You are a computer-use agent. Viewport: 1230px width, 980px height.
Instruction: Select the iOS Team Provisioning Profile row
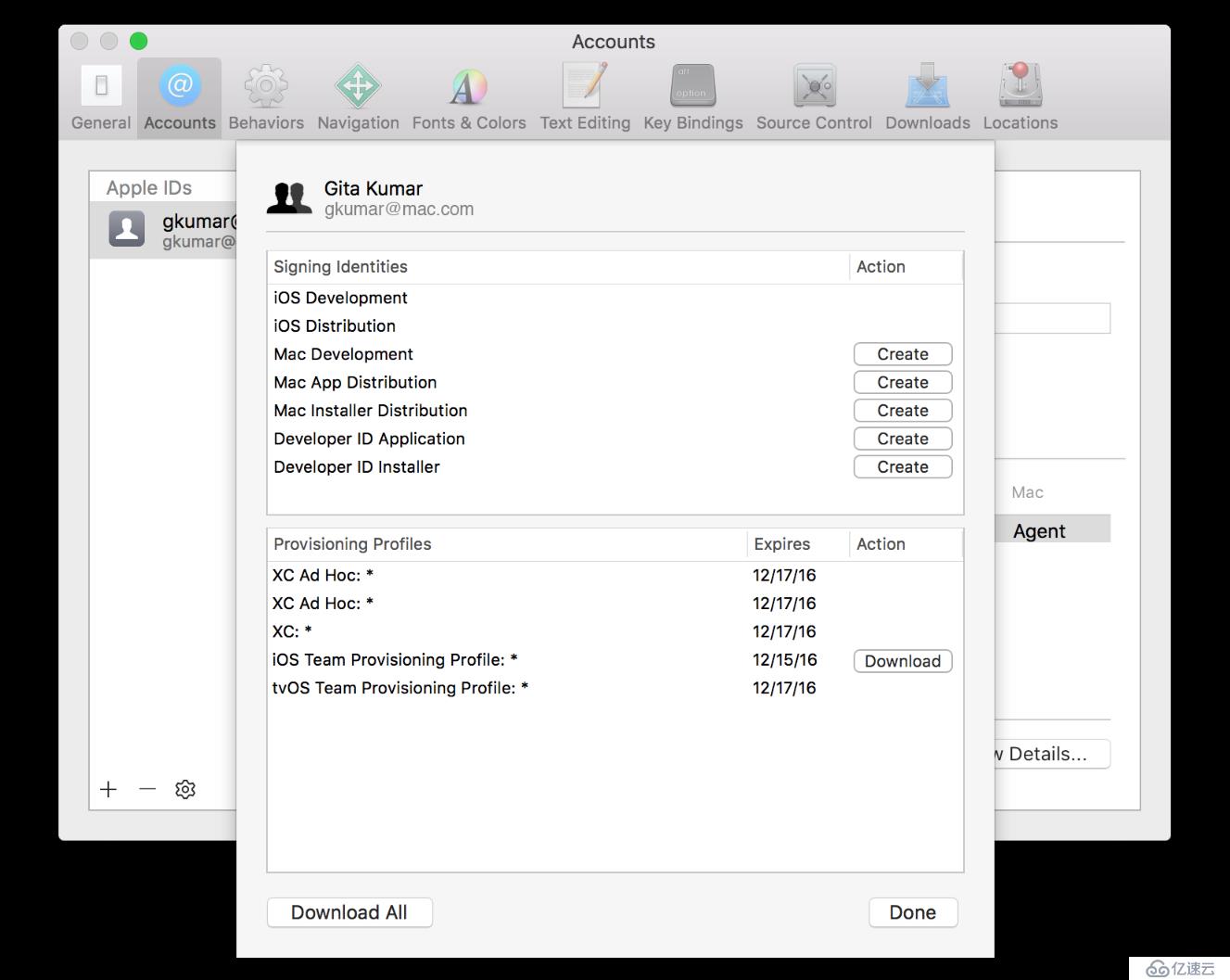click(615, 660)
